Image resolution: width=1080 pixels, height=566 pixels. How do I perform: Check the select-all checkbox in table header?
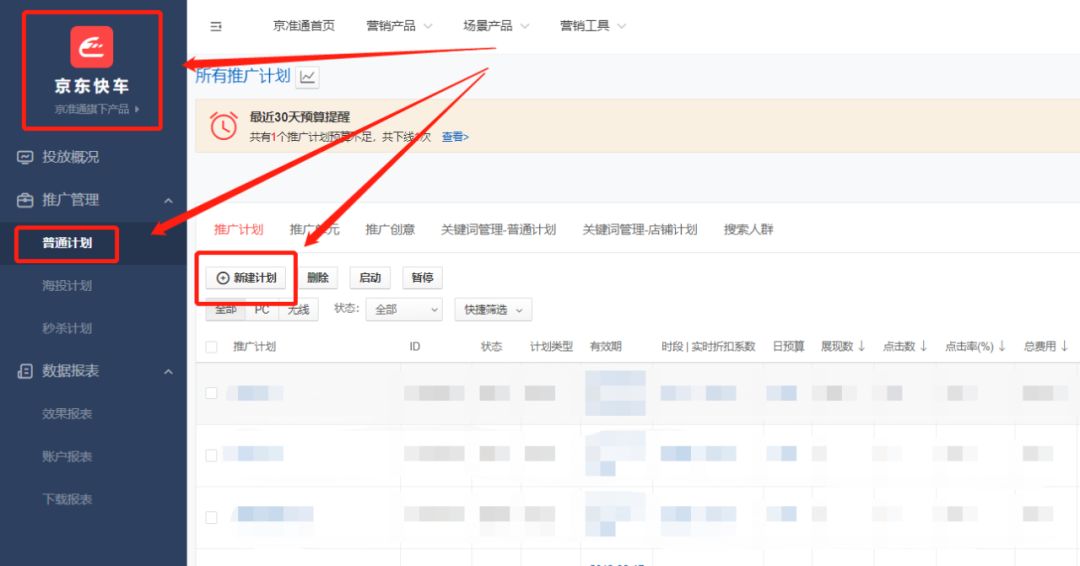pyautogui.click(x=211, y=347)
